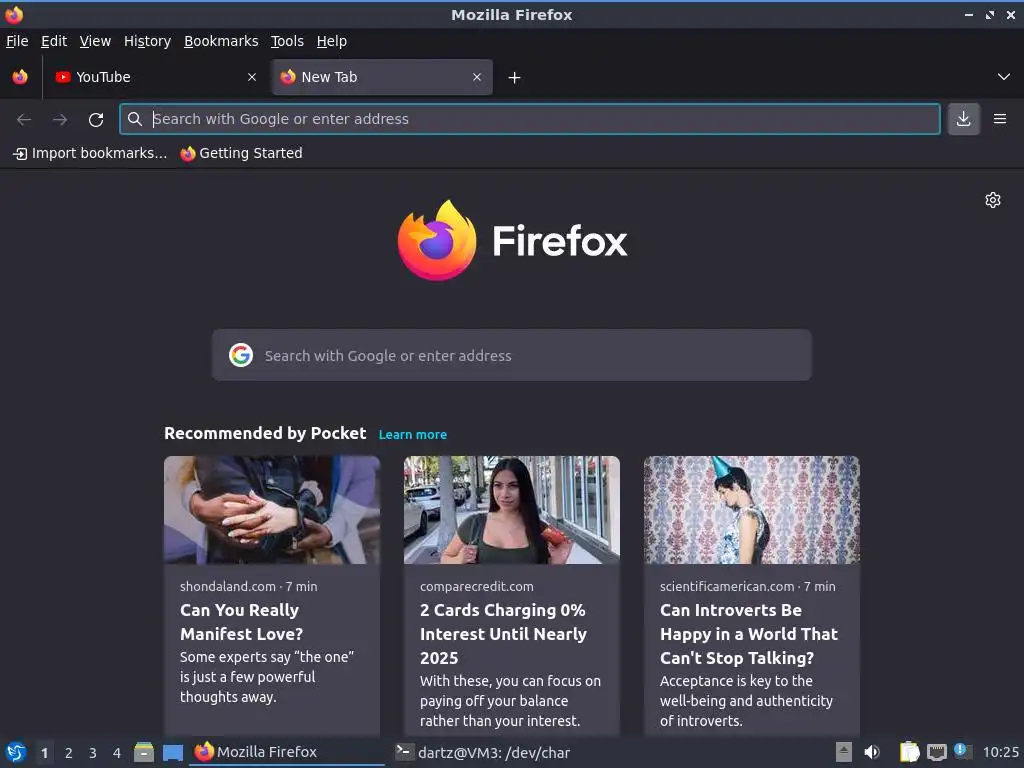Maximize the Mozilla Firefox window
This screenshot has width=1024, height=768.
(x=990, y=14)
